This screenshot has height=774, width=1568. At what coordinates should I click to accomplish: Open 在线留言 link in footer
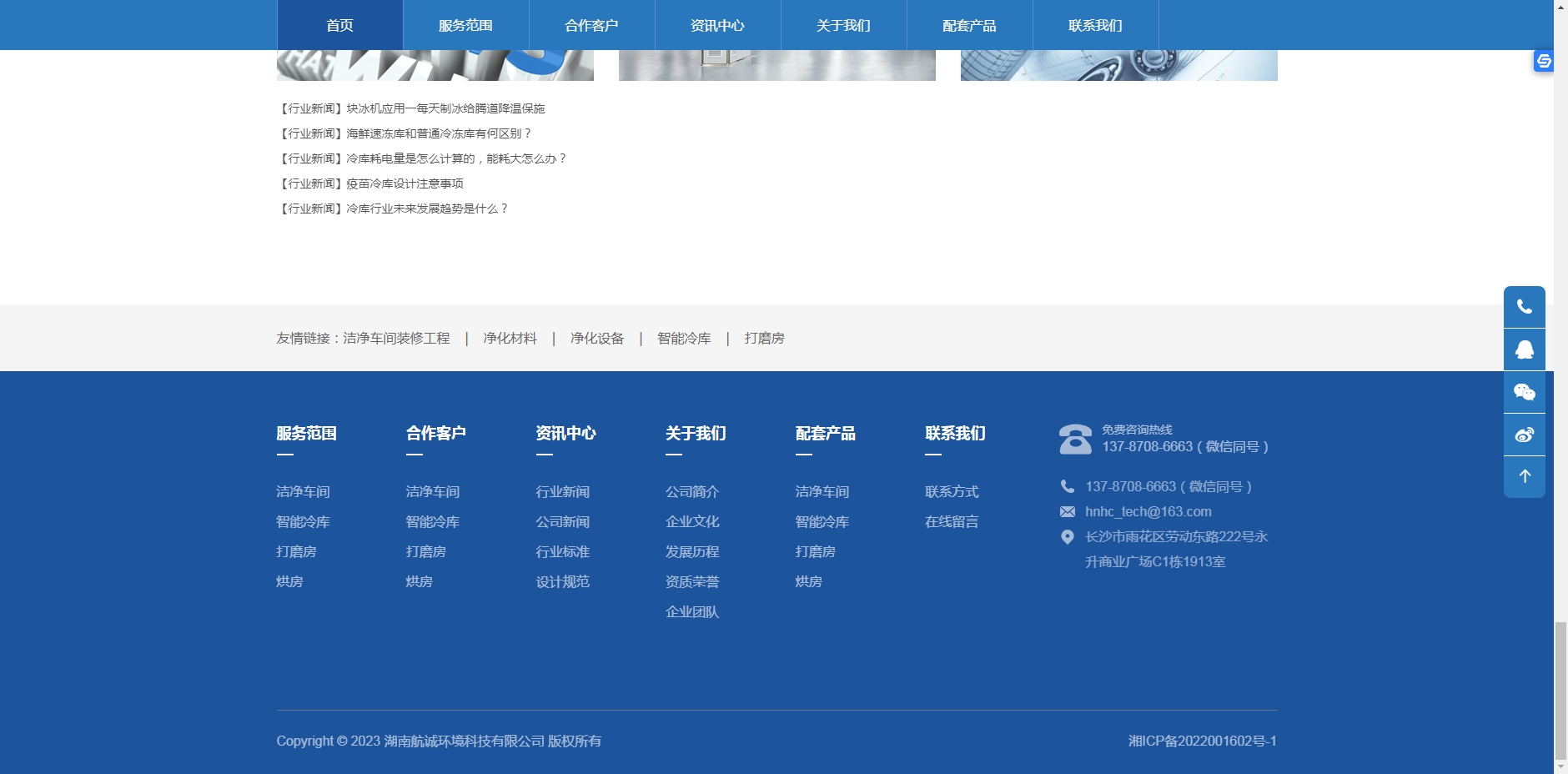(952, 522)
